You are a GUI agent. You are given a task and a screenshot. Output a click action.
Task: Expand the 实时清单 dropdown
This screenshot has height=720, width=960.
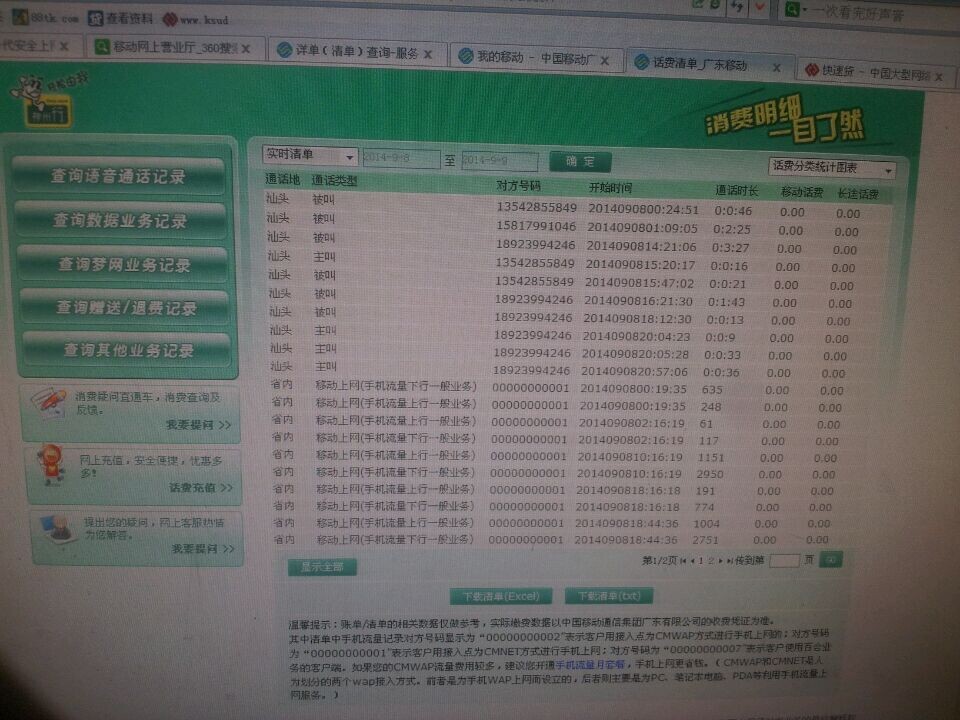[x=310, y=155]
